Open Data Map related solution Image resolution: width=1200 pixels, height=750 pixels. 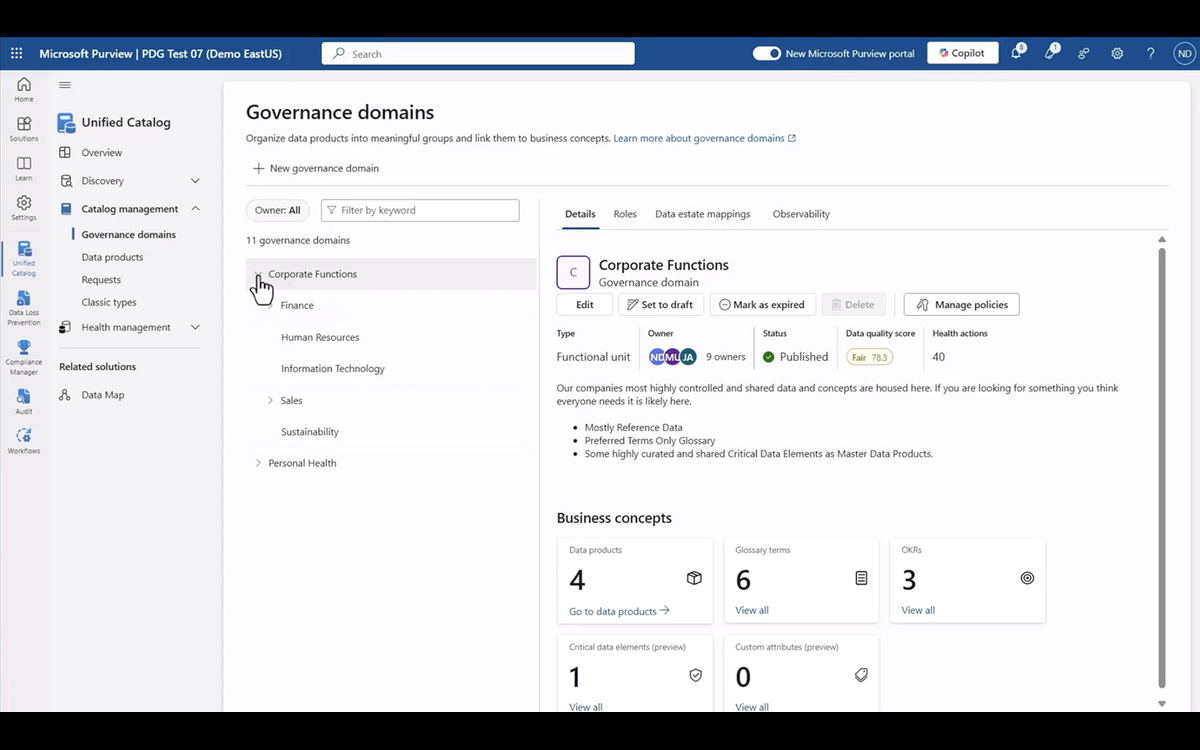(103, 395)
